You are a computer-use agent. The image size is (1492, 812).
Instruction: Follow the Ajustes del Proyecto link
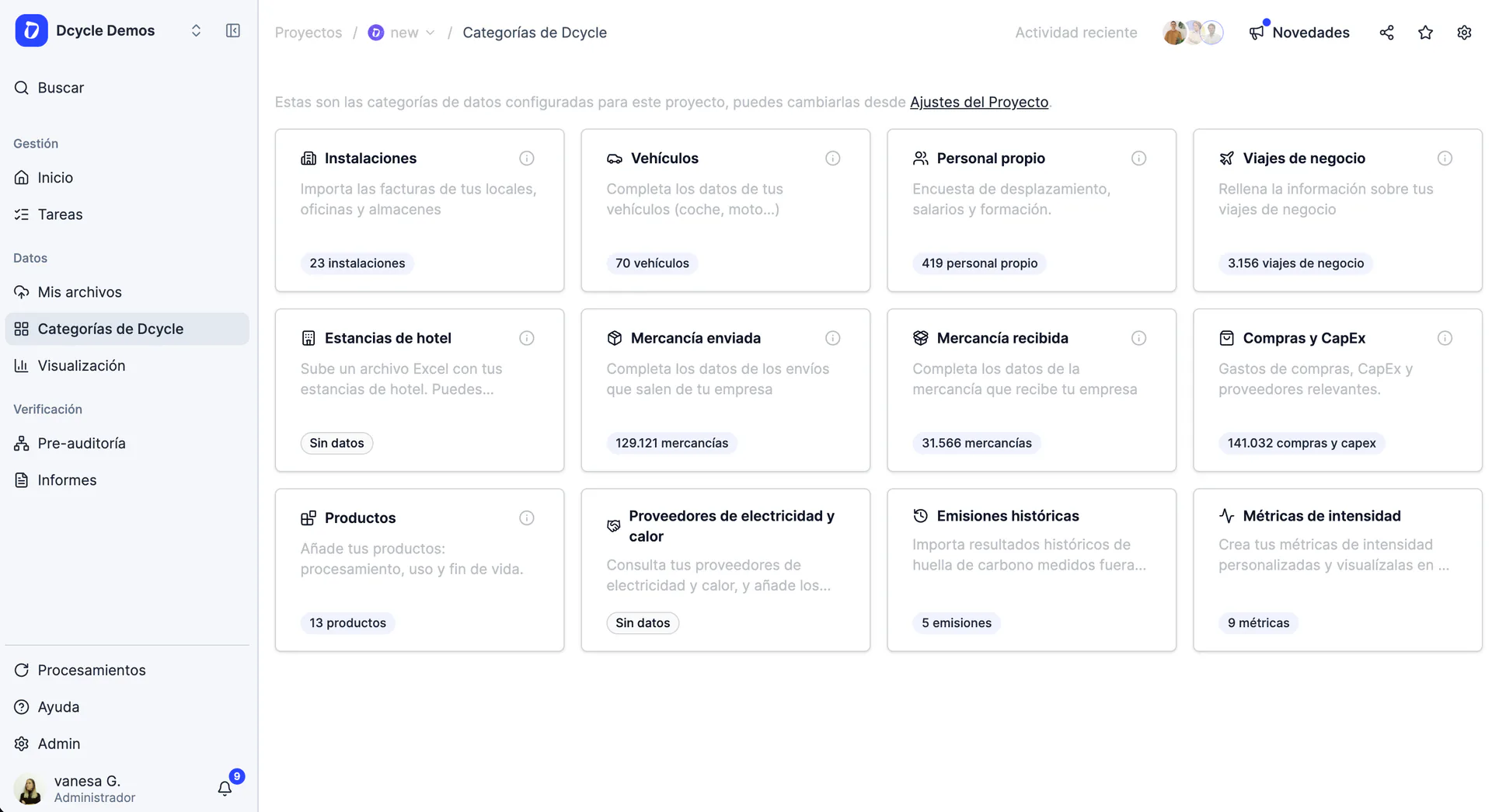coord(979,103)
